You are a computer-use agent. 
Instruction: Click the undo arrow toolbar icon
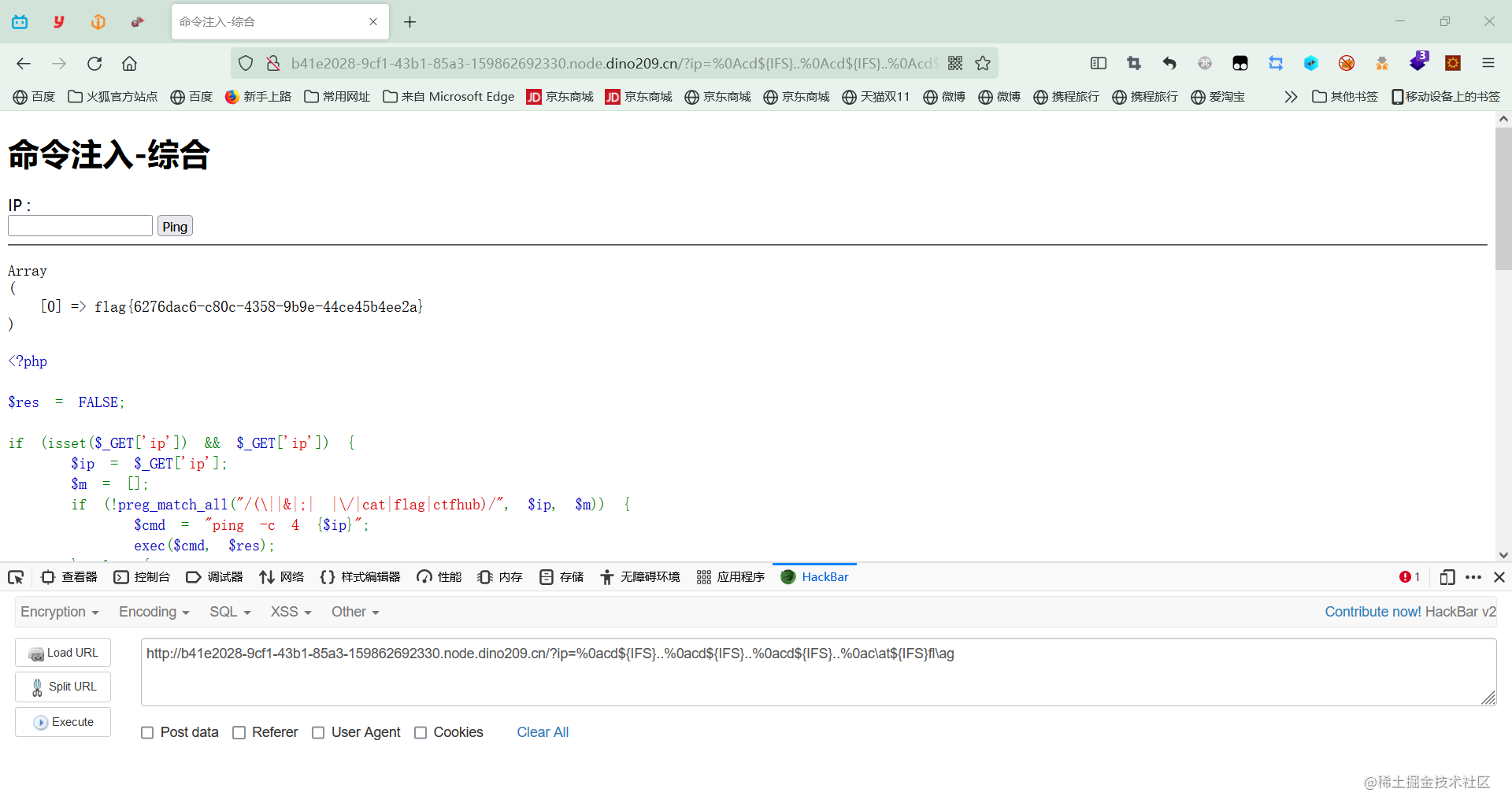coord(1169,64)
